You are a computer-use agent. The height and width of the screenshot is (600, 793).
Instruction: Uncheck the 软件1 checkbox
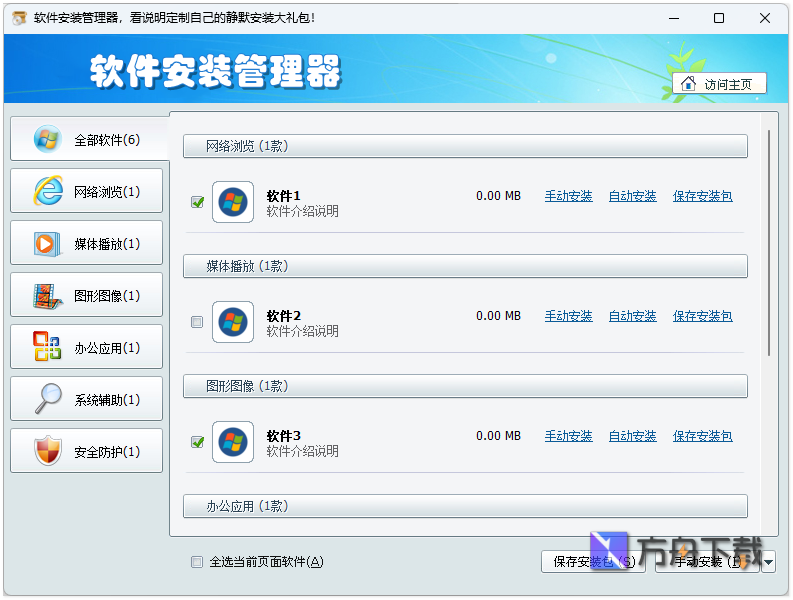click(x=197, y=202)
